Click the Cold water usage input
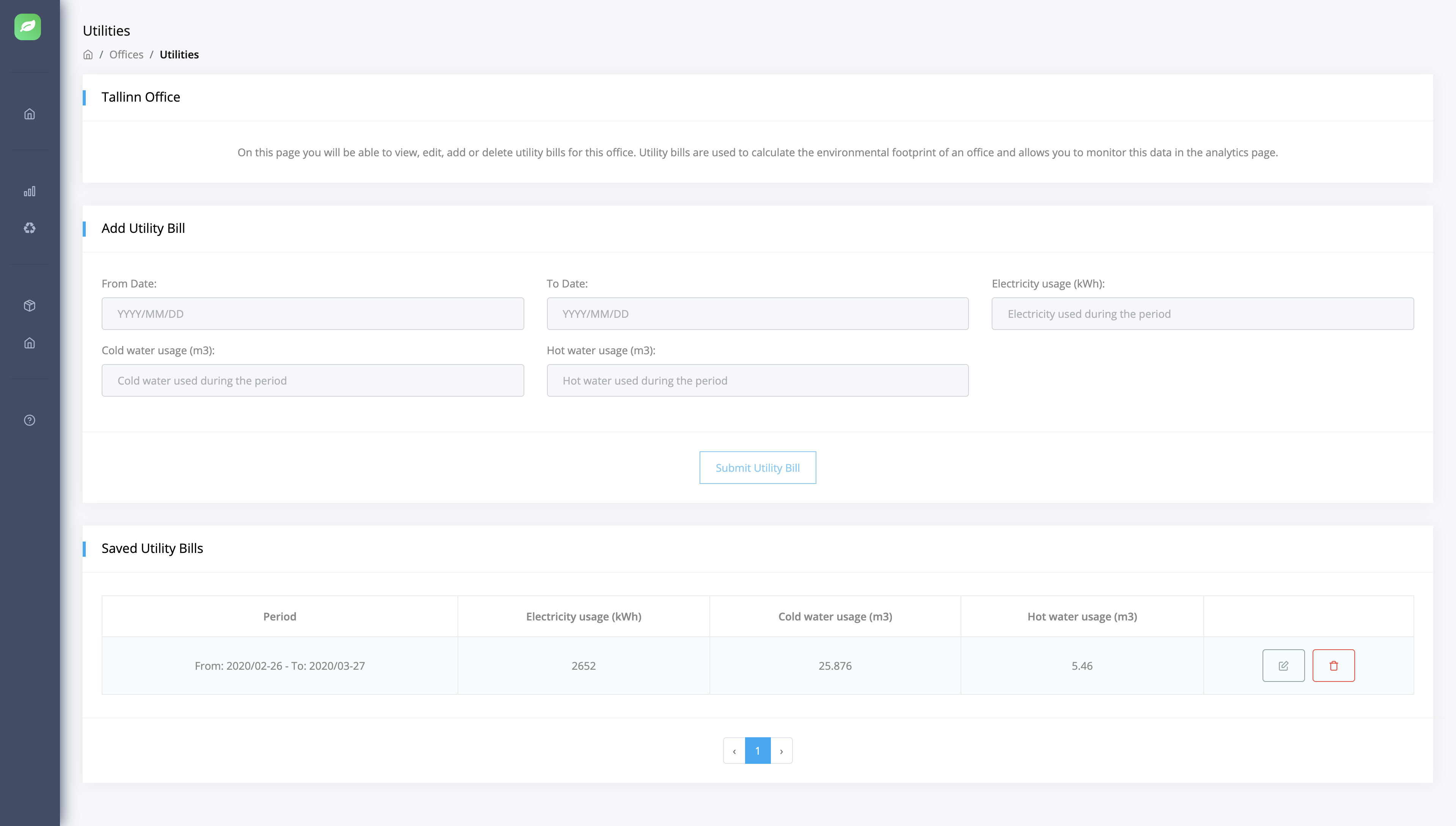Viewport: 1456px width, 826px height. 312,381
